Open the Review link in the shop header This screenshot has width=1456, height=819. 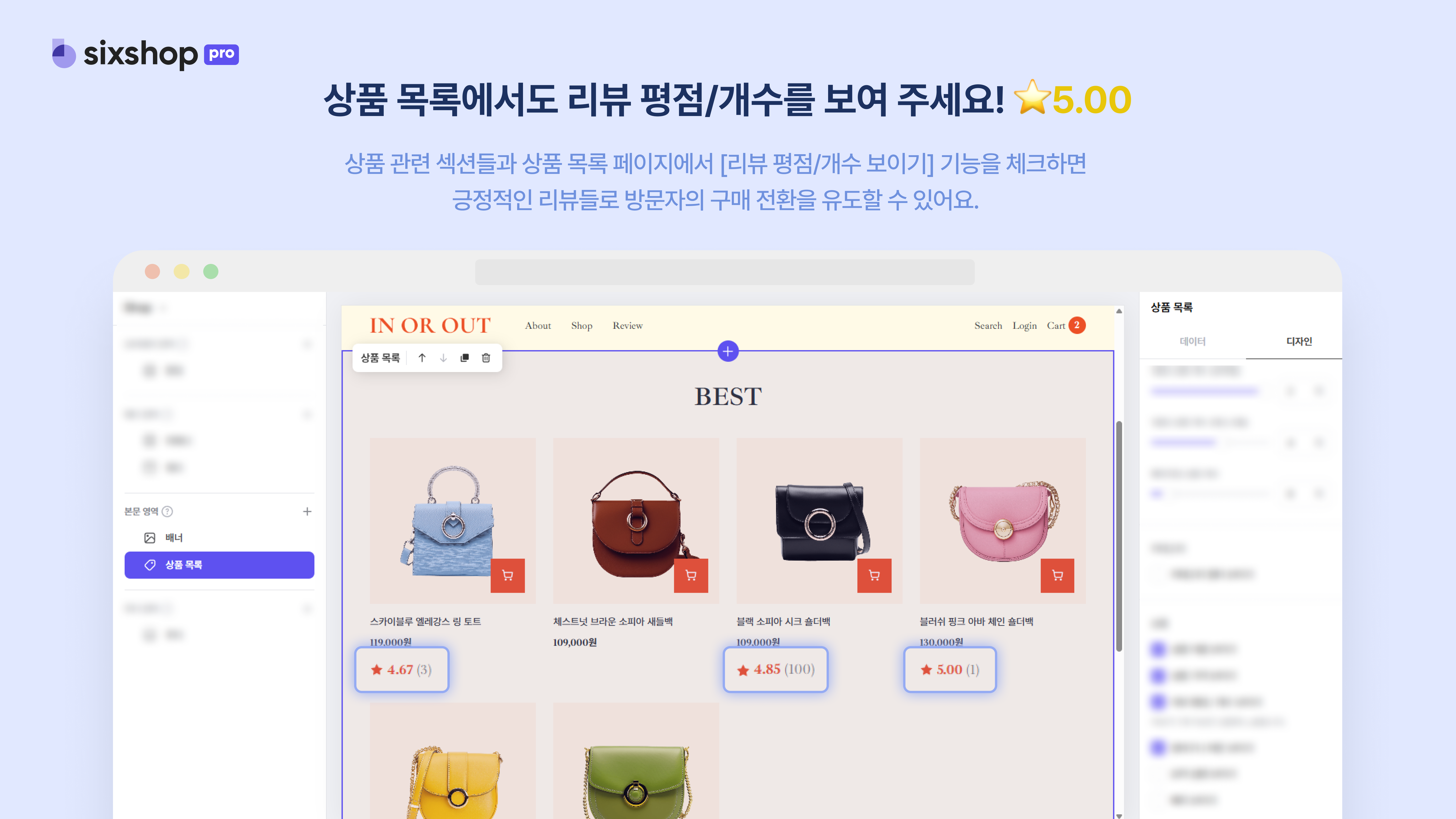[627, 326]
